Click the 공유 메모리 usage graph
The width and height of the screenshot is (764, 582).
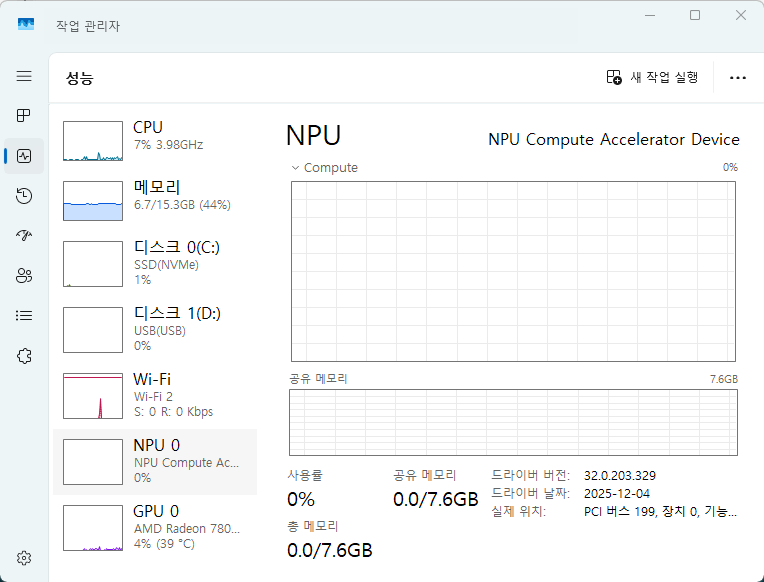point(513,422)
